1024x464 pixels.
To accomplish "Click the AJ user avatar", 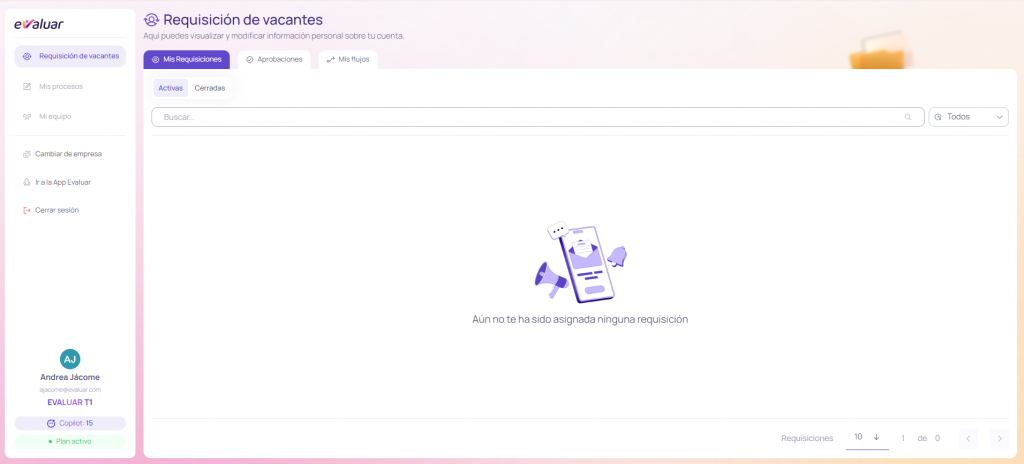I will 70,359.
